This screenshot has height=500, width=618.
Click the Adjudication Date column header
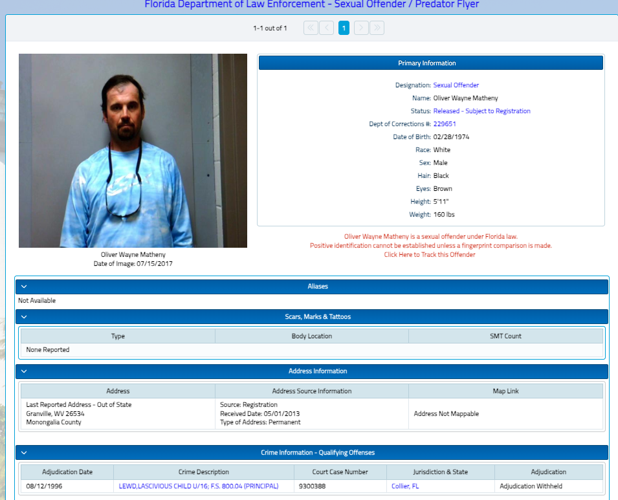65,471
